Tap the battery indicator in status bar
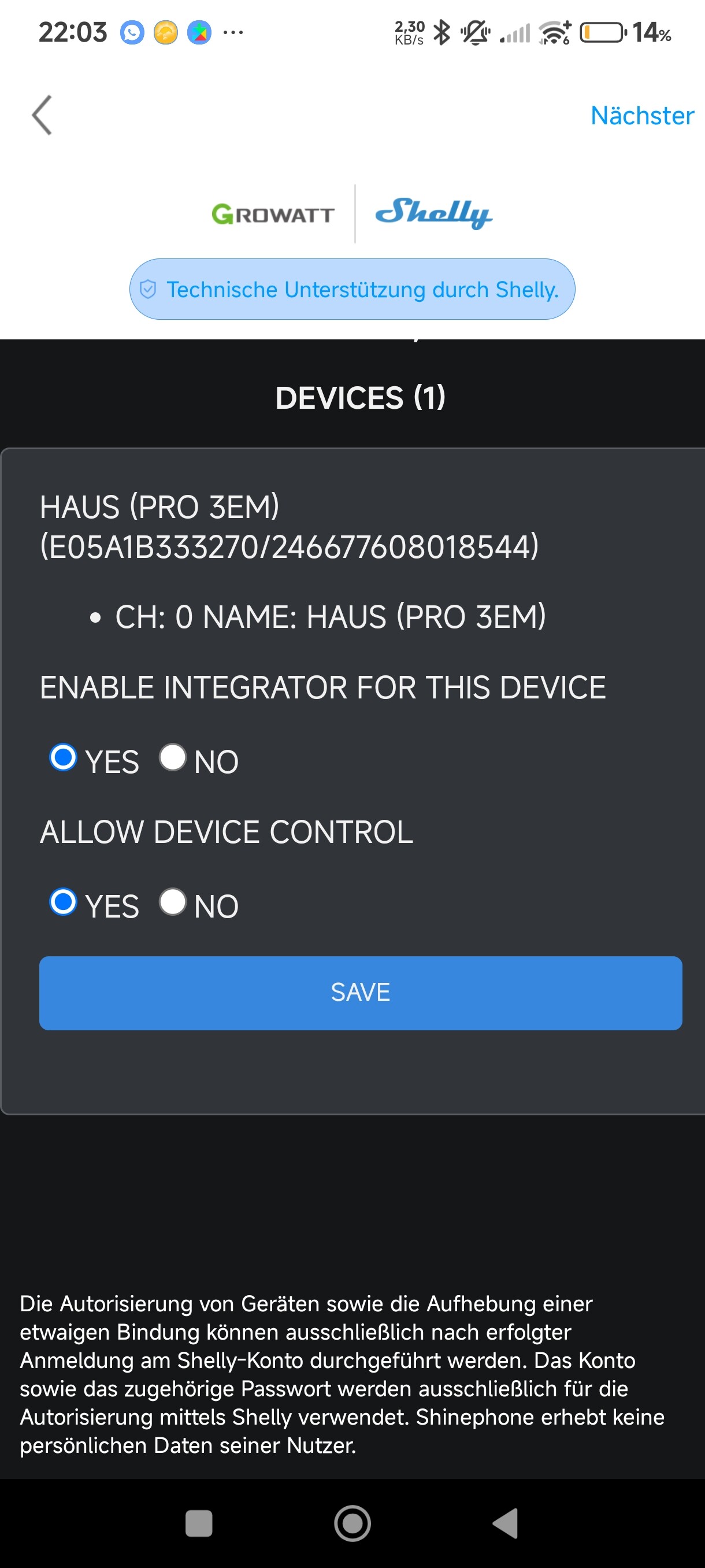This screenshot has height=1568, width=705. tap(602, 32)
